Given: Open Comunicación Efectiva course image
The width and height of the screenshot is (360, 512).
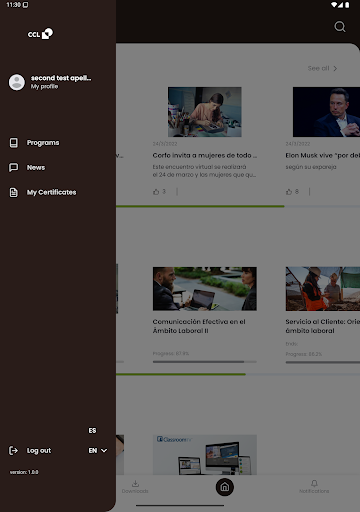Looking at the screenshot, I should tap(205, 289).
